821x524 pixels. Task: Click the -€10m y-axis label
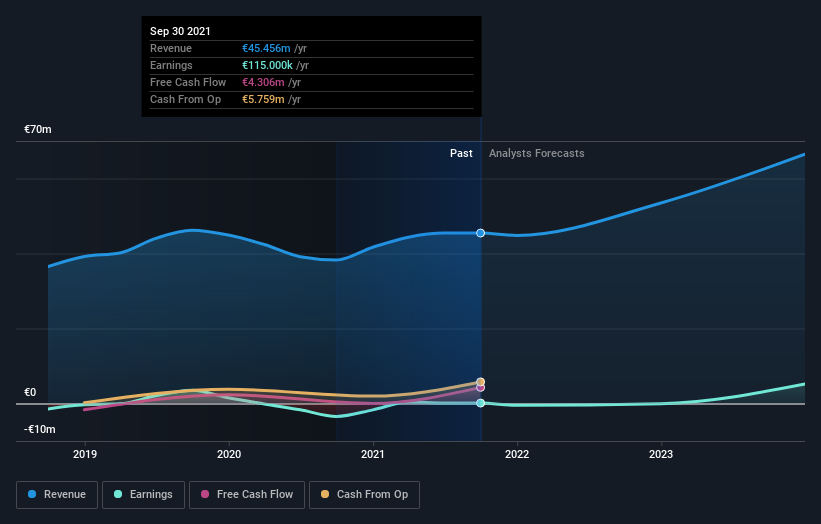click(x=40, y=429)
